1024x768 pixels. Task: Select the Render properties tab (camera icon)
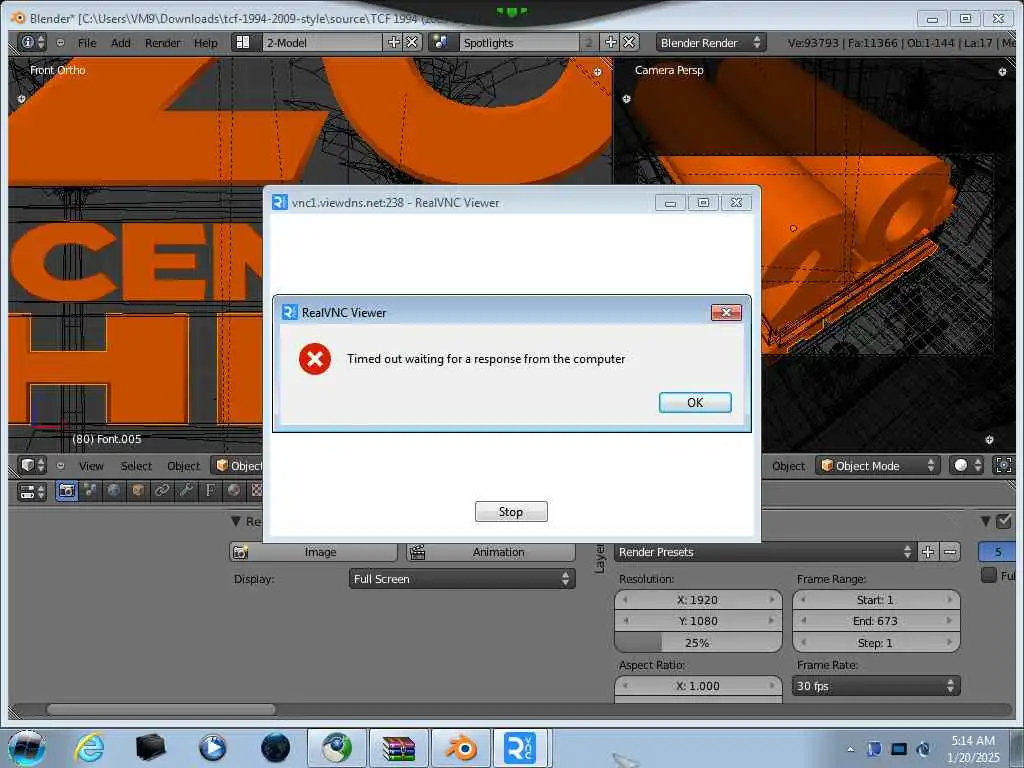click(x=67, y=490)
